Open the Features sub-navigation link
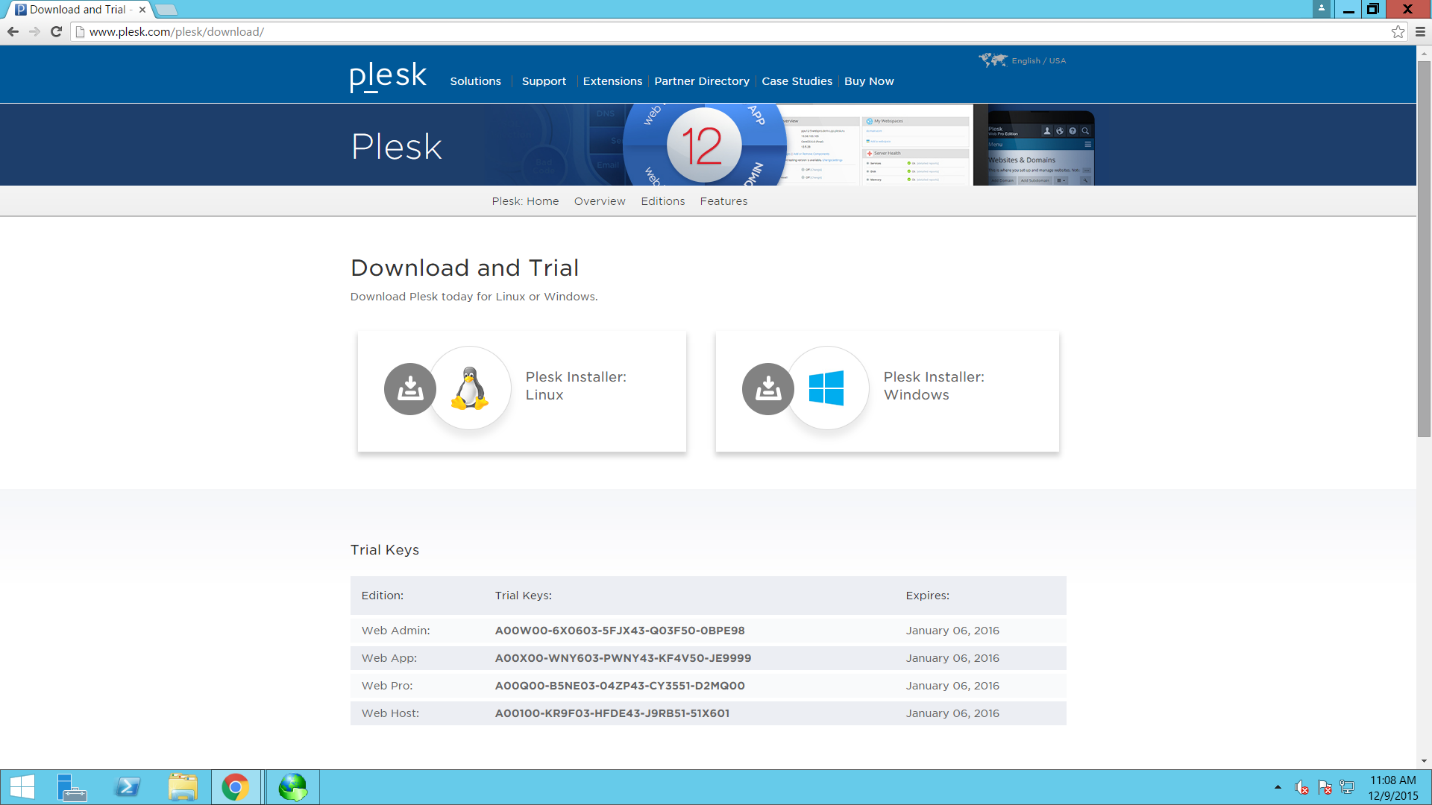 click(724, 201)
